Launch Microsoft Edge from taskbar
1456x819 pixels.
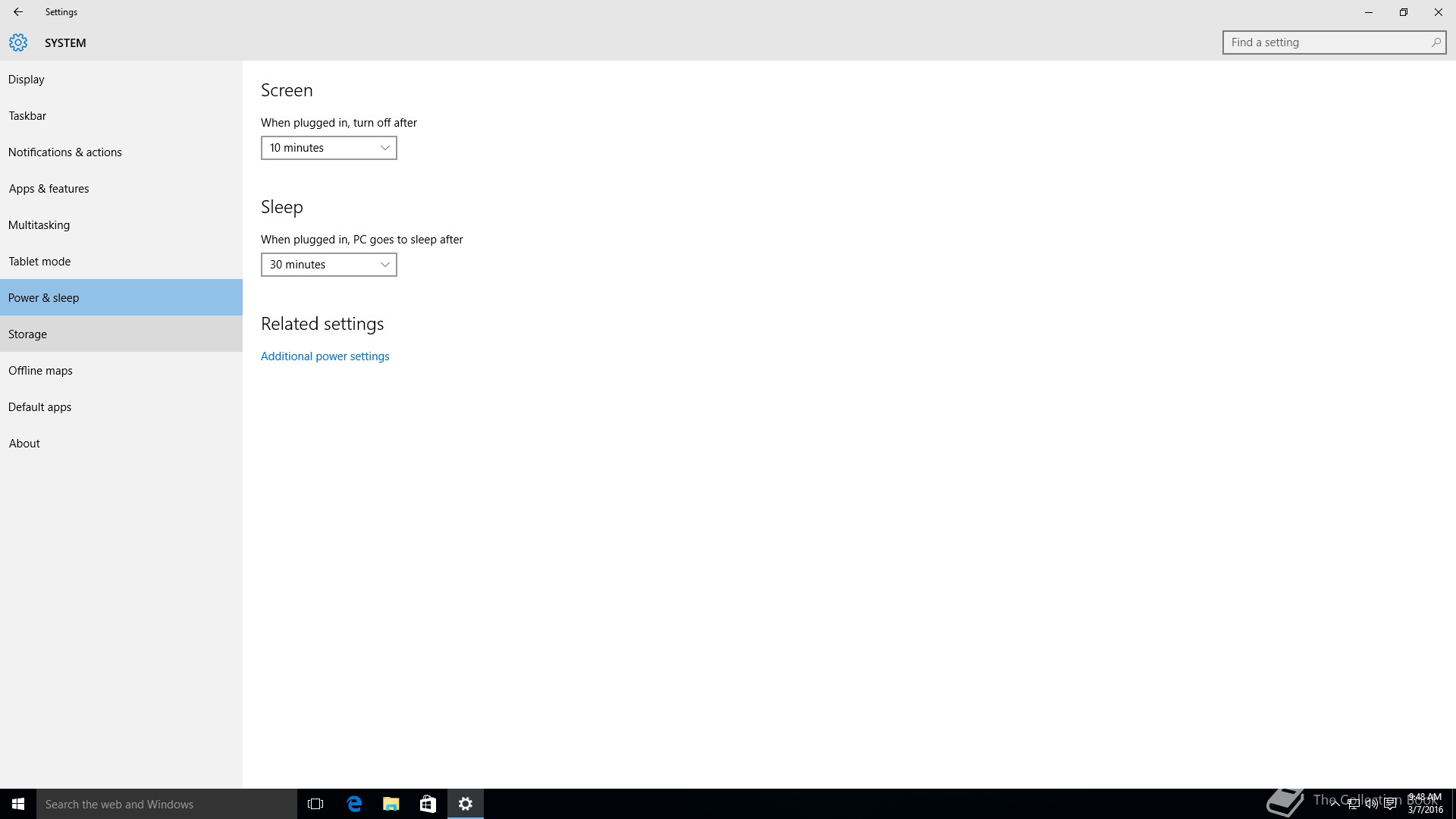[x=354, y=804]
